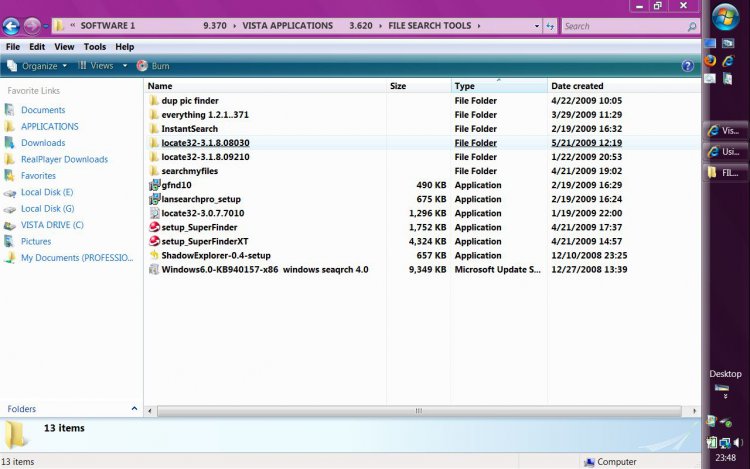Click the blue Help question mark icon
The height and width of the screenshot is (469, 750).
coord(688,66)
